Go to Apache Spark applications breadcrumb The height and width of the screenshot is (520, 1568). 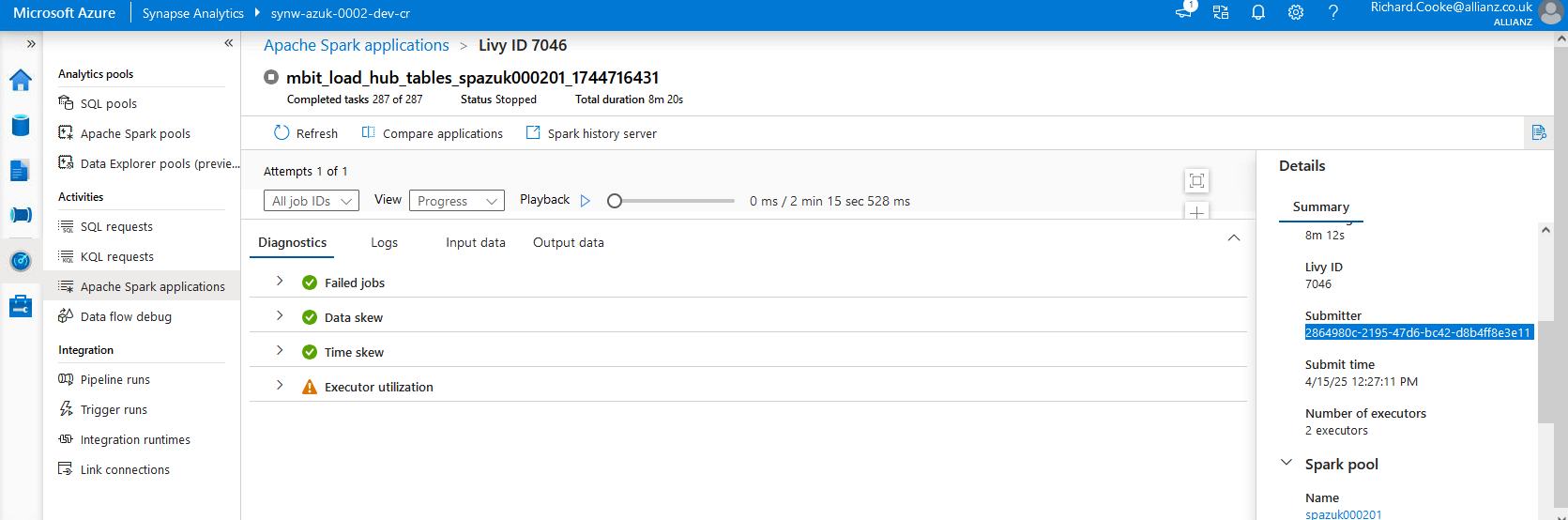pyautogui.click(x=357, y=45)
